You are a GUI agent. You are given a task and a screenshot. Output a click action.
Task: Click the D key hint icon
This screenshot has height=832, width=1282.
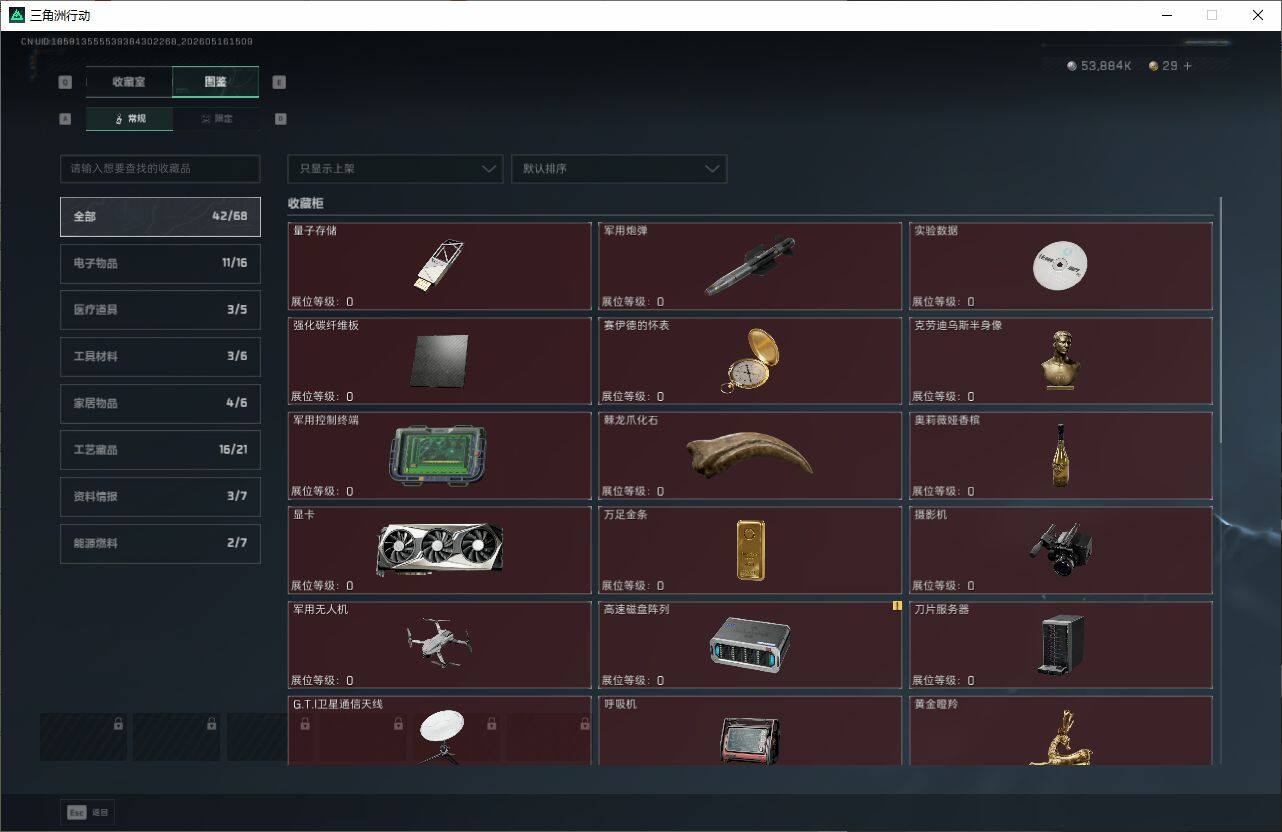coord(280,118)
